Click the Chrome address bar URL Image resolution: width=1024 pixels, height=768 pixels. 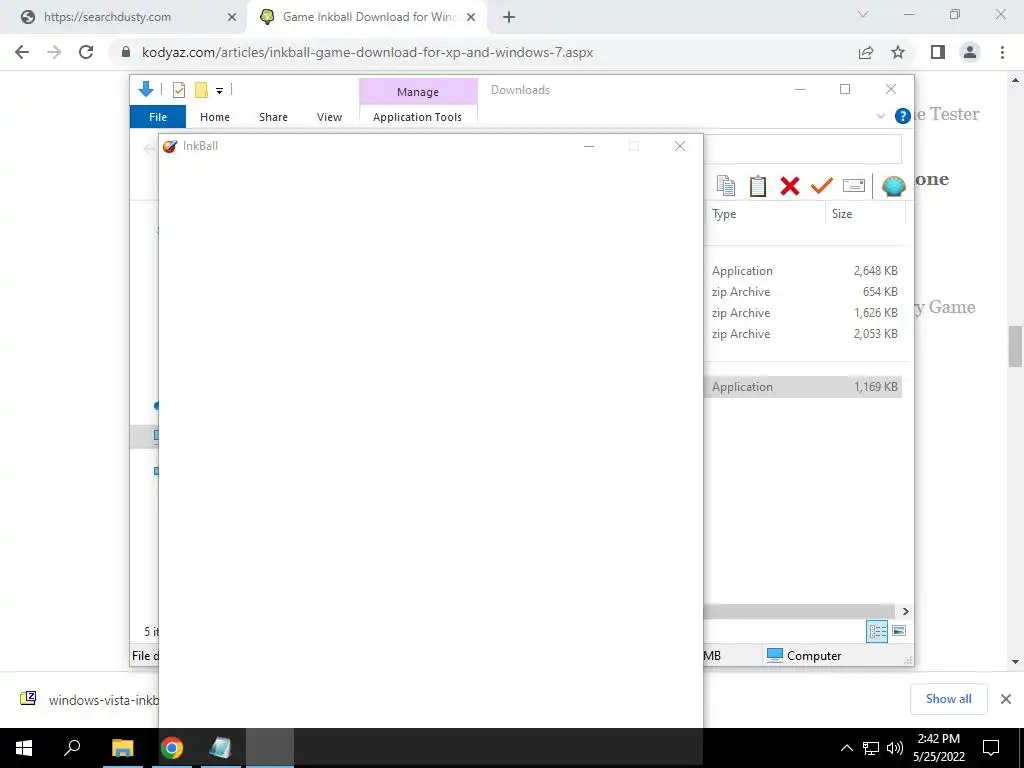click(367, 52)
